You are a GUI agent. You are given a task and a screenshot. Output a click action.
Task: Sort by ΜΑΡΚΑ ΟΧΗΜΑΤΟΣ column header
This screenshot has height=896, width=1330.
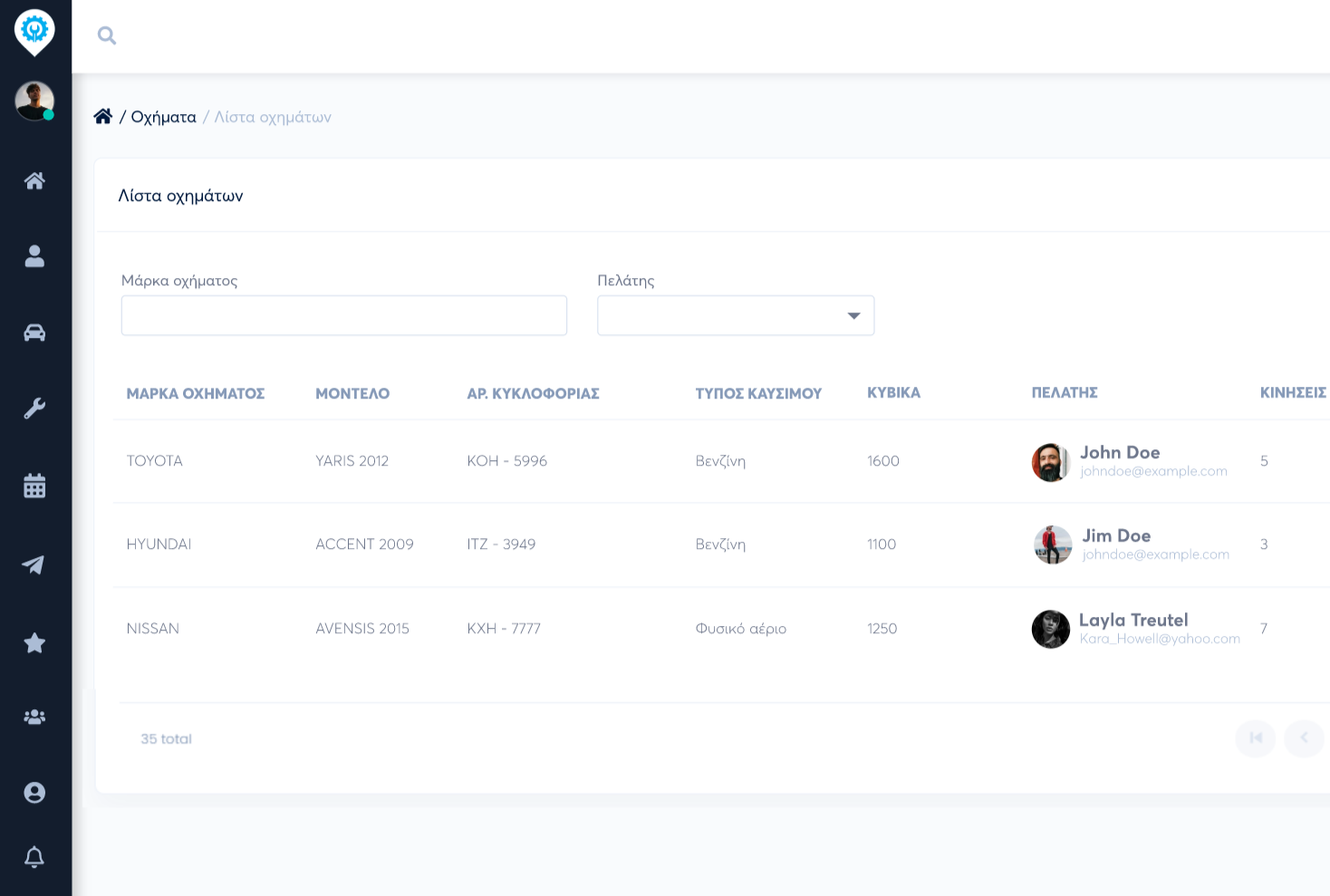(196, 393)
